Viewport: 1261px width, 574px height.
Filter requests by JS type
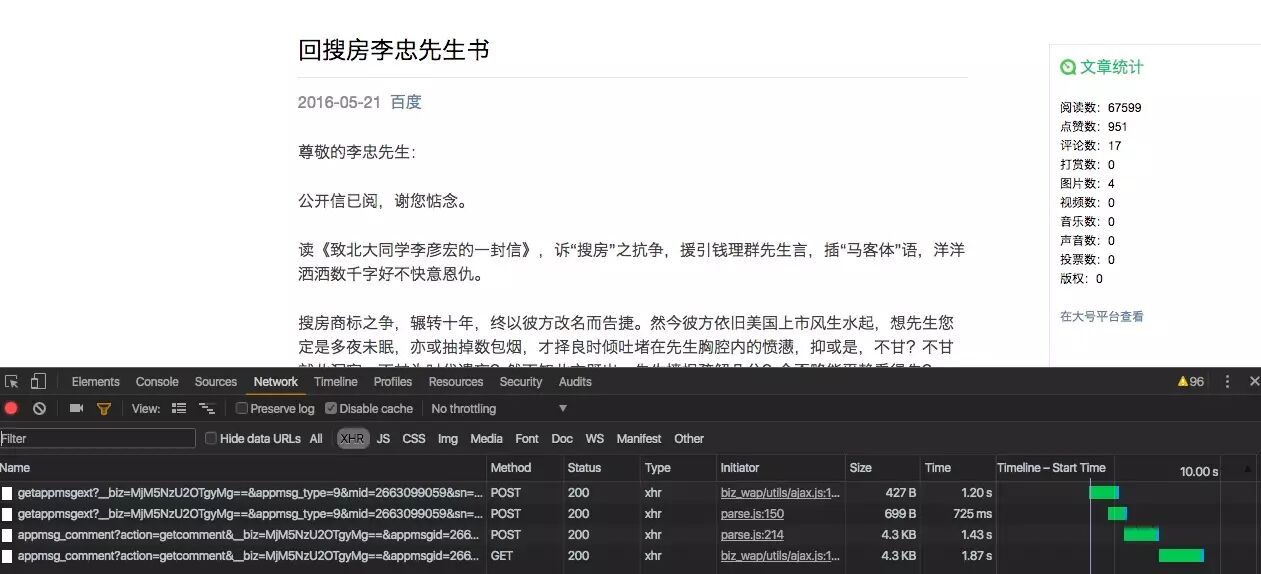[x=383, y=438]
